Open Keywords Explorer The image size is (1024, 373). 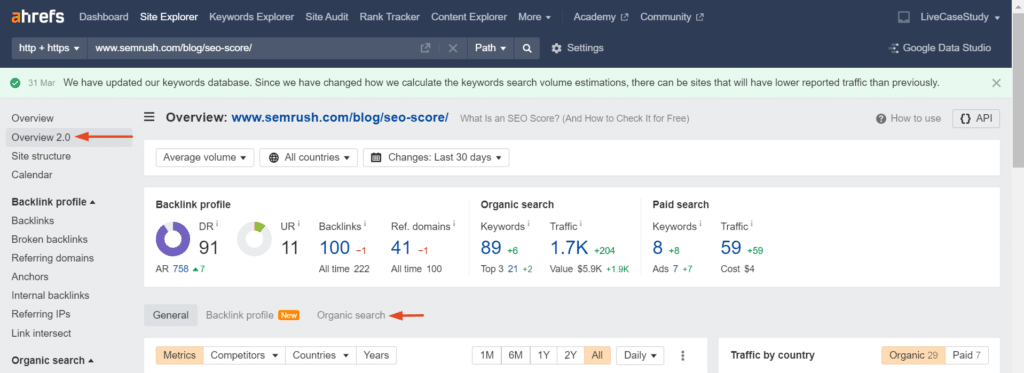251,17
